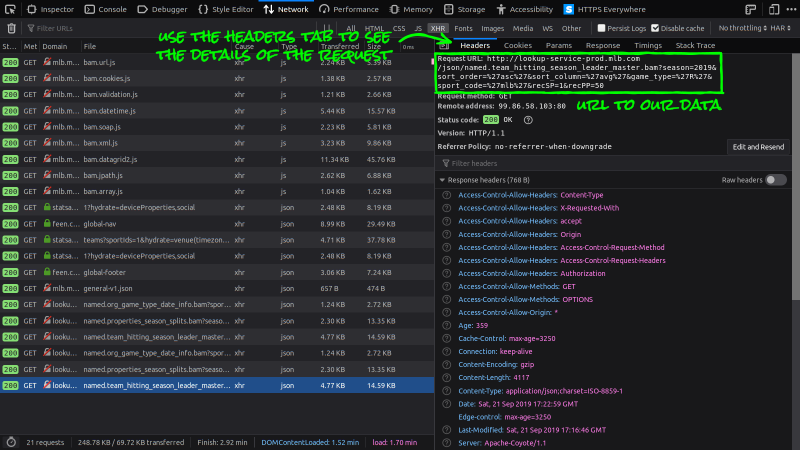Image resolution: width=800 pixels, height=450 pixels.
Task: Open help icon for Age header
Action: tap(446, 326)
